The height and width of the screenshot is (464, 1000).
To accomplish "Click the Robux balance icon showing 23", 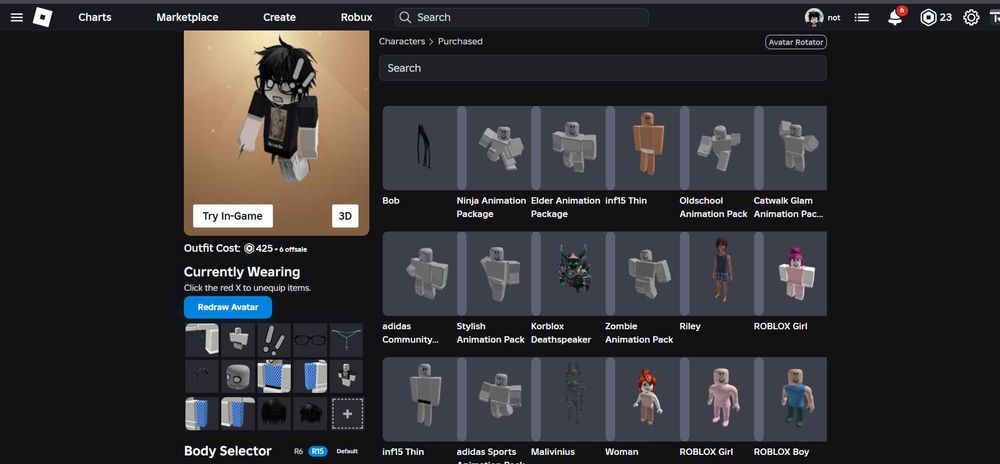I will 928,17.
